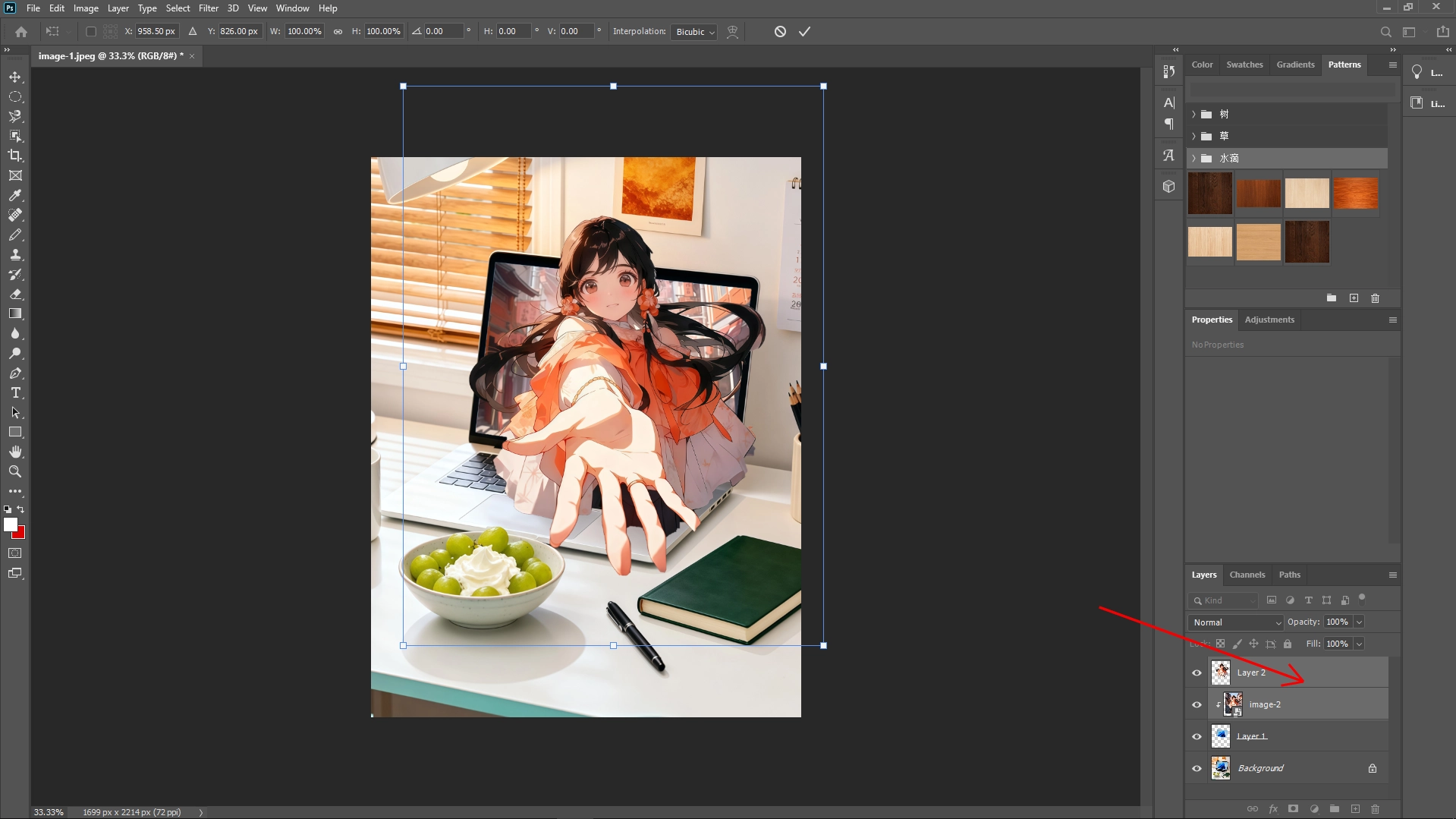This screenshot has width=1456, height=819.
Task: Create a new pattern group folder
Action: (1331, 298)
